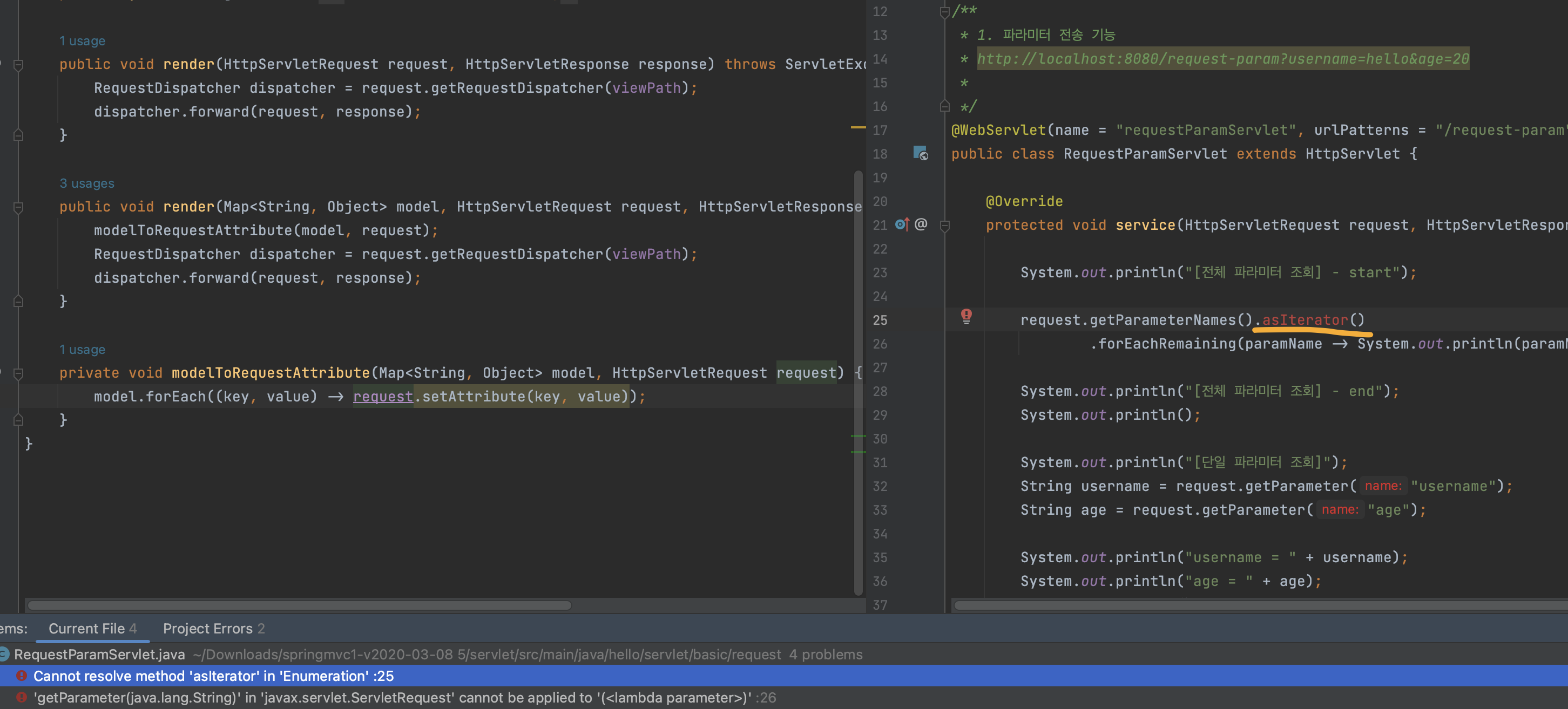Screen dimensions: 1568x709
Task: Click line number 25 in the gutter
Action: [x=880, y=320]
